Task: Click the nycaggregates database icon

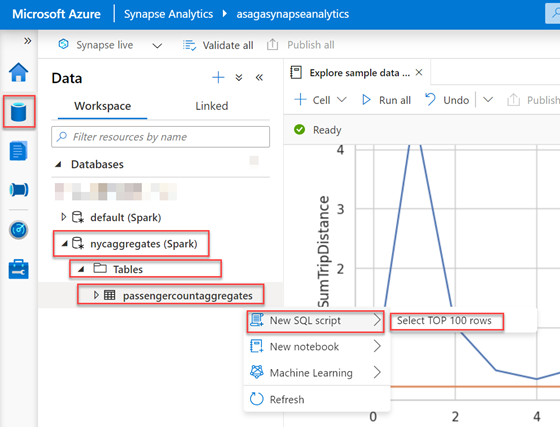Action: 78,243
